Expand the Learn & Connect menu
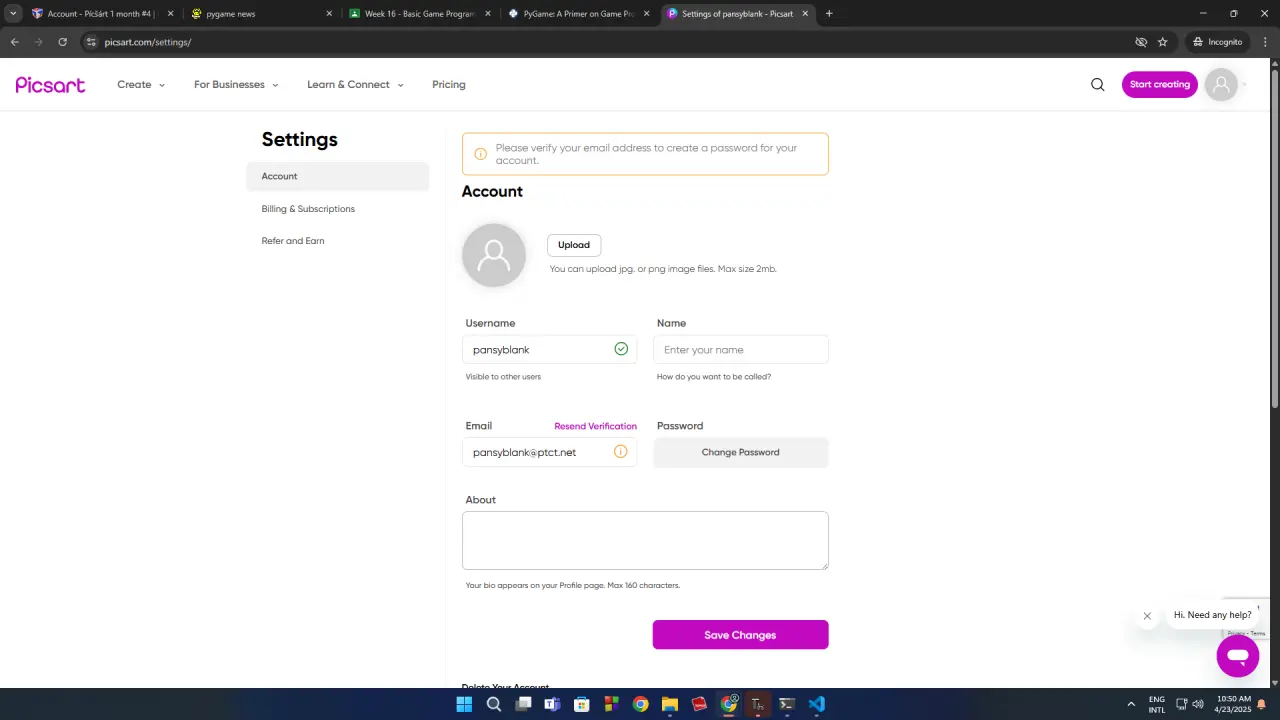The height and width of the screenshot is (720, 1280). (x=355, y=85)
